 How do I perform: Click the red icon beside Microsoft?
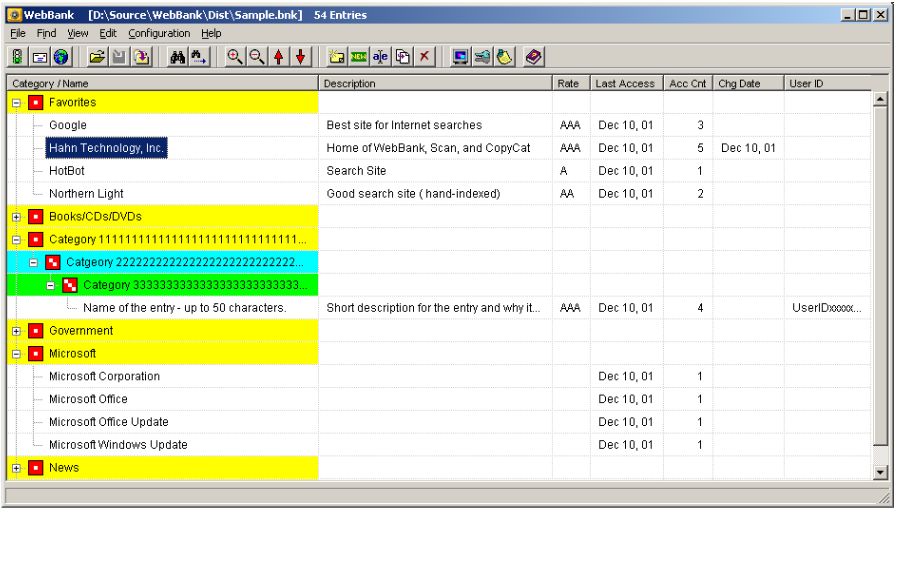click(36, 354)
